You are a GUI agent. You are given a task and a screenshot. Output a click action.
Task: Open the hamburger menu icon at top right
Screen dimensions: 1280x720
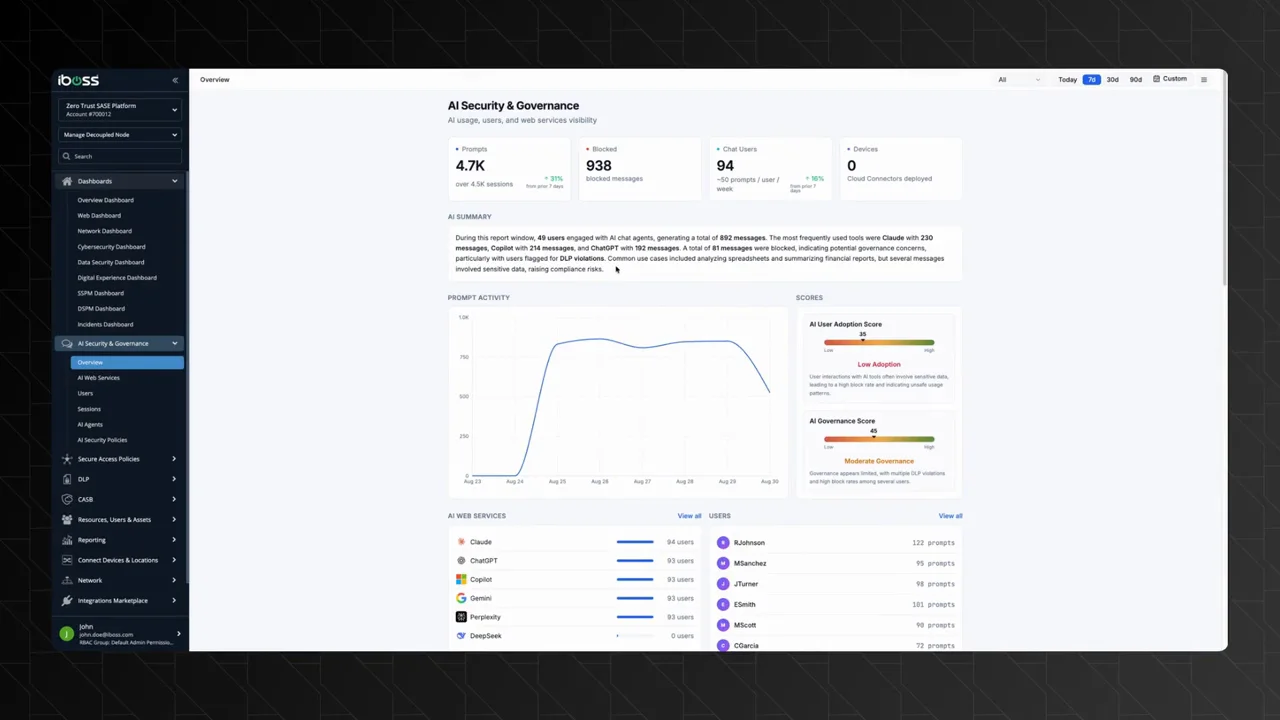click(1204, 80)
